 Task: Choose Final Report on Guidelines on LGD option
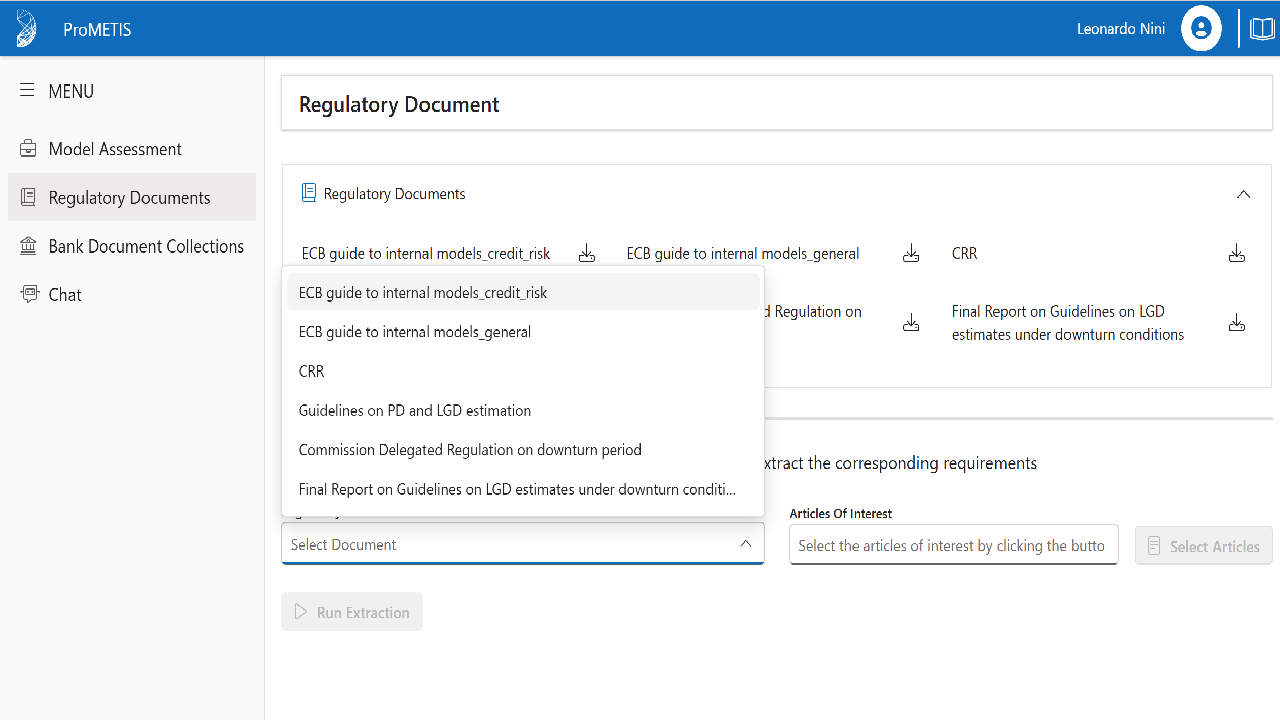click(x=523, y=489)
